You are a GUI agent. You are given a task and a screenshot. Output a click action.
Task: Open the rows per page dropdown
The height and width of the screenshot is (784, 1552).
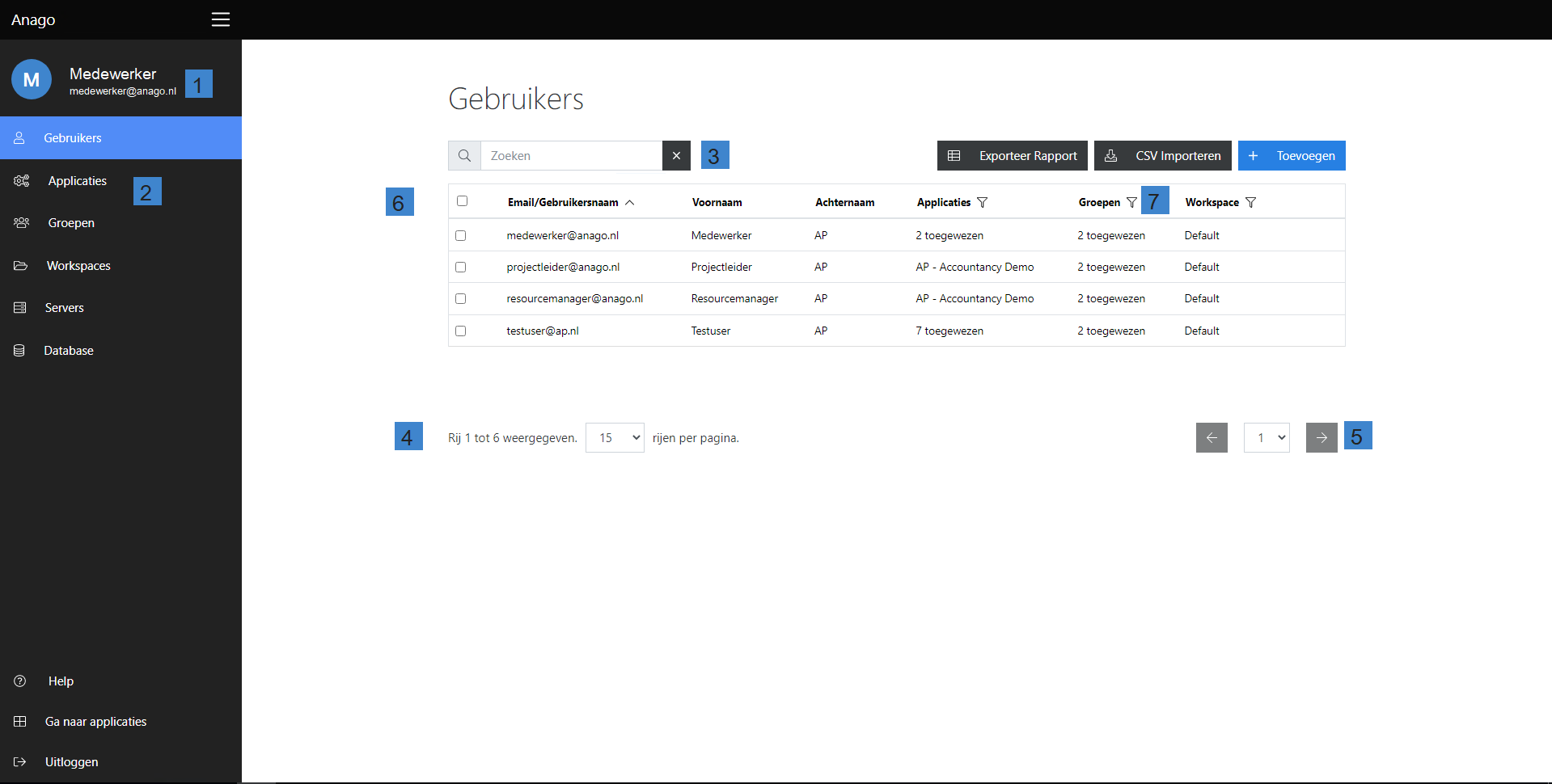pyautogui.click(x=615, y=438)
